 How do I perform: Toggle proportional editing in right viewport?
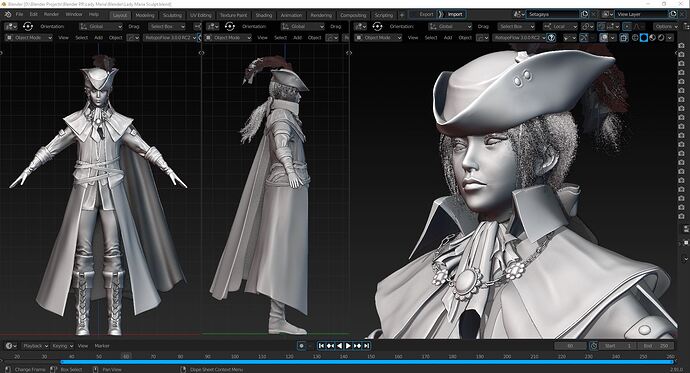tap(627, 26)
